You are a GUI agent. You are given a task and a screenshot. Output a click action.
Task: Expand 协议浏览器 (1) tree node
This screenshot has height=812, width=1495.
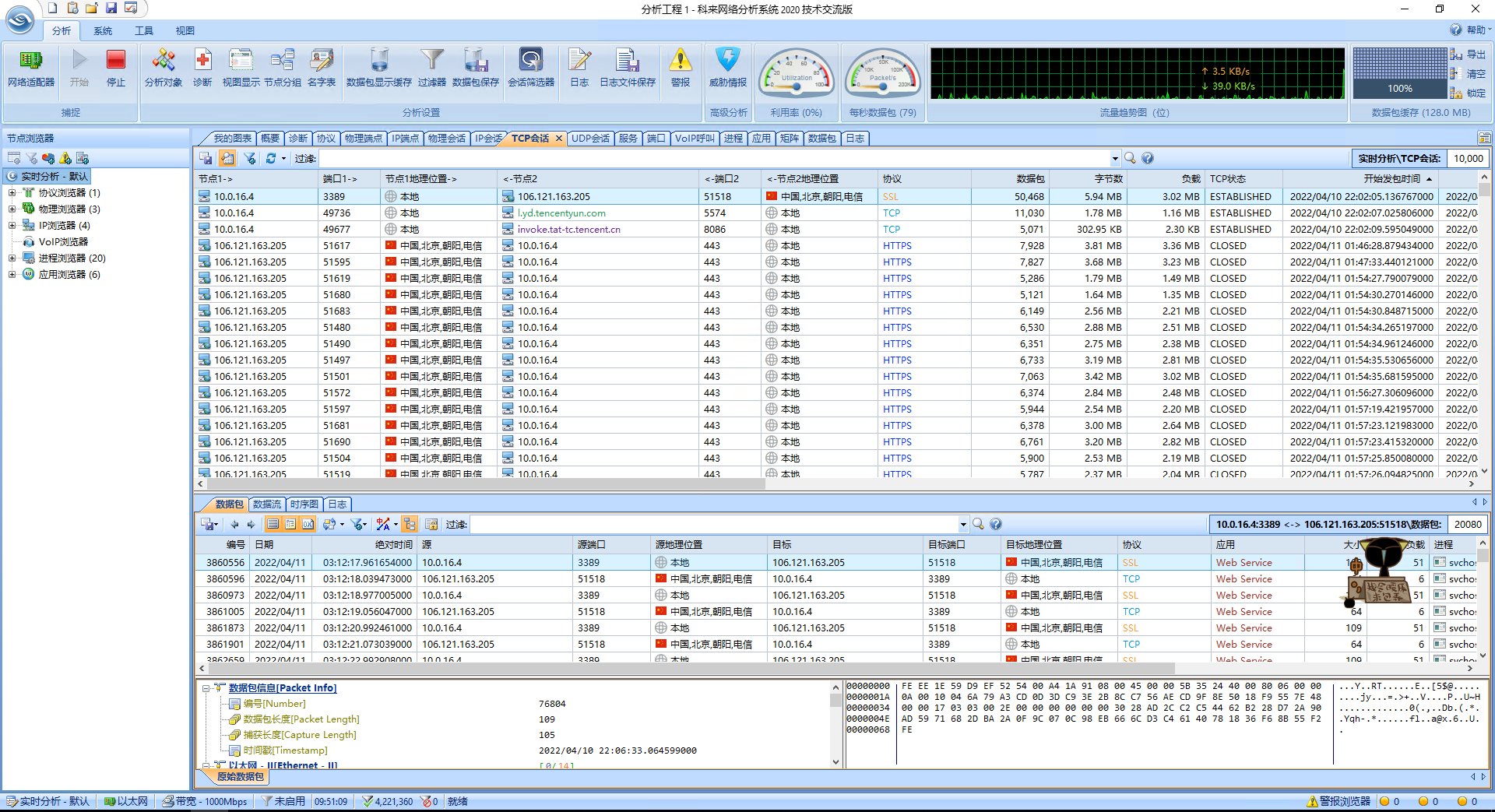click(x=12, y=192)
